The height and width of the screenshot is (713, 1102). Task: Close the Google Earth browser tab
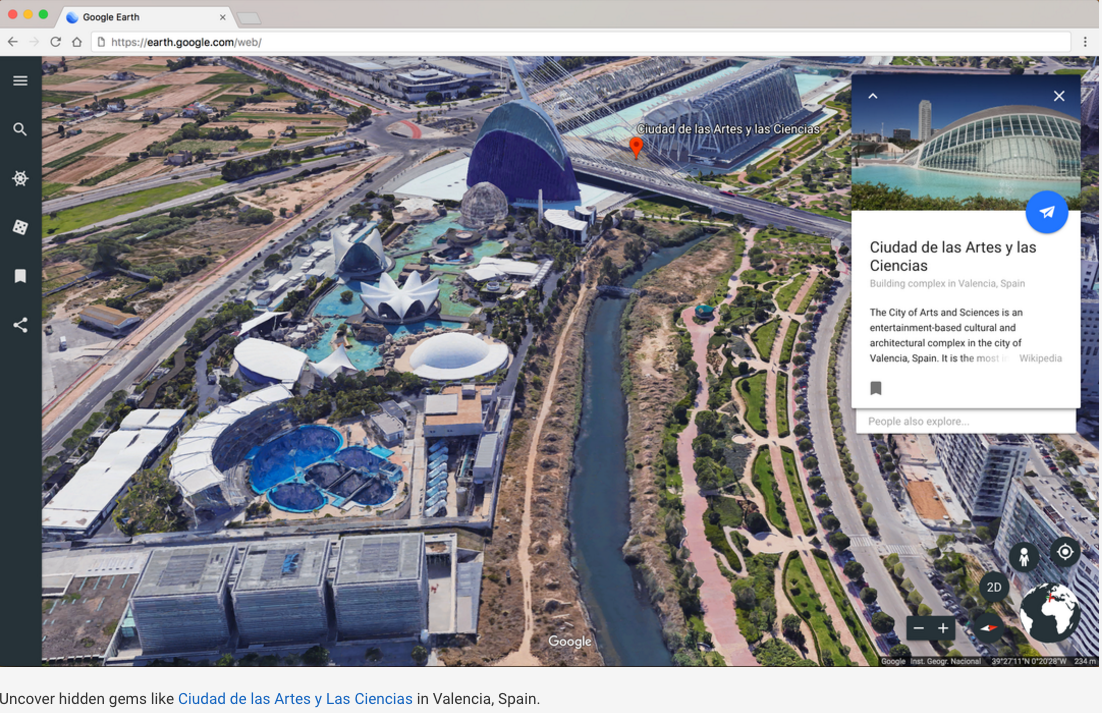coord(223,17)
